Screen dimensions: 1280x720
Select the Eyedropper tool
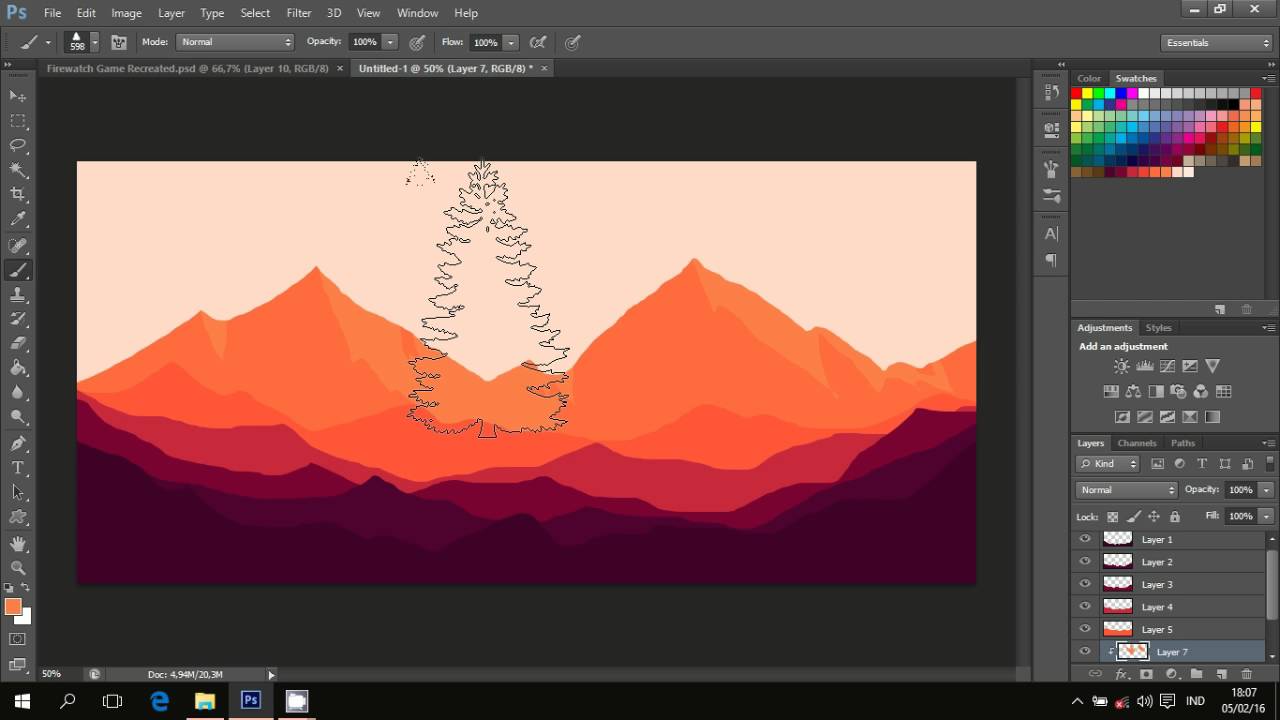[x=18, y=220]
